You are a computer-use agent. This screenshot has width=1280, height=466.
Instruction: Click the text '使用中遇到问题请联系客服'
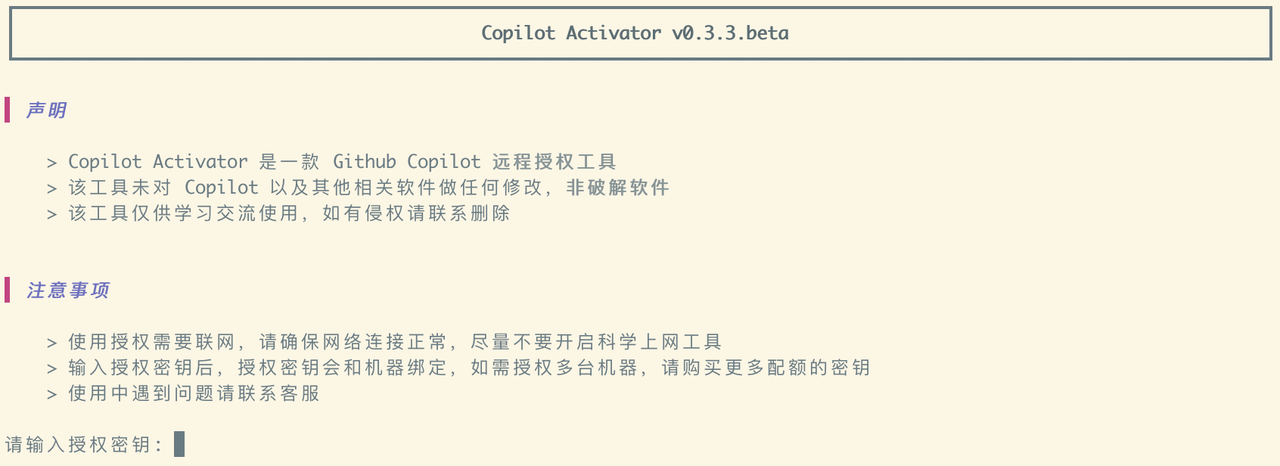194,393
